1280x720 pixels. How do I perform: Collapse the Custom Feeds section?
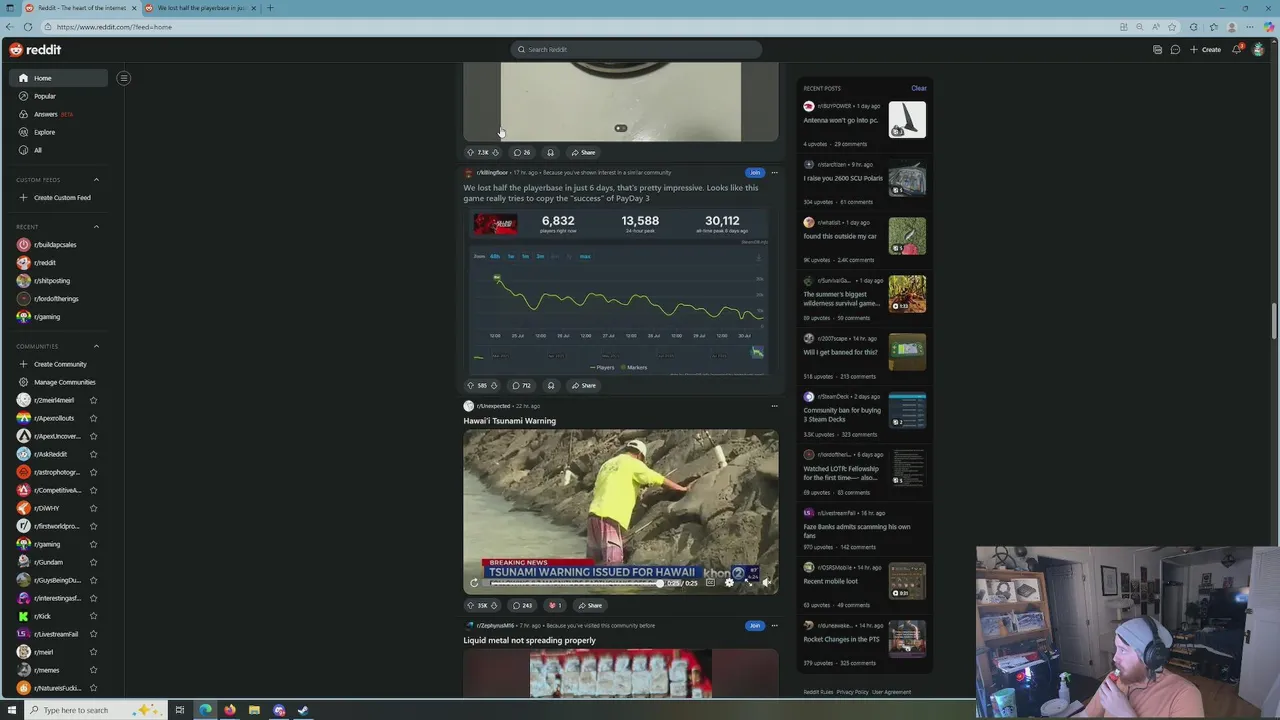pyautogui.click(x=96, y=180)
